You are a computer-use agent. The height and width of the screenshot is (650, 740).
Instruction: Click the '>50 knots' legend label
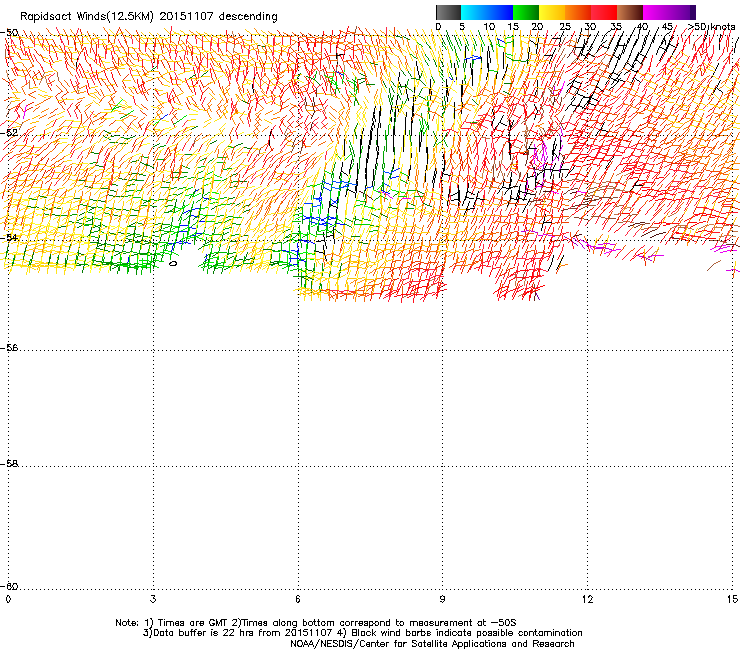[x=711, y=26]
